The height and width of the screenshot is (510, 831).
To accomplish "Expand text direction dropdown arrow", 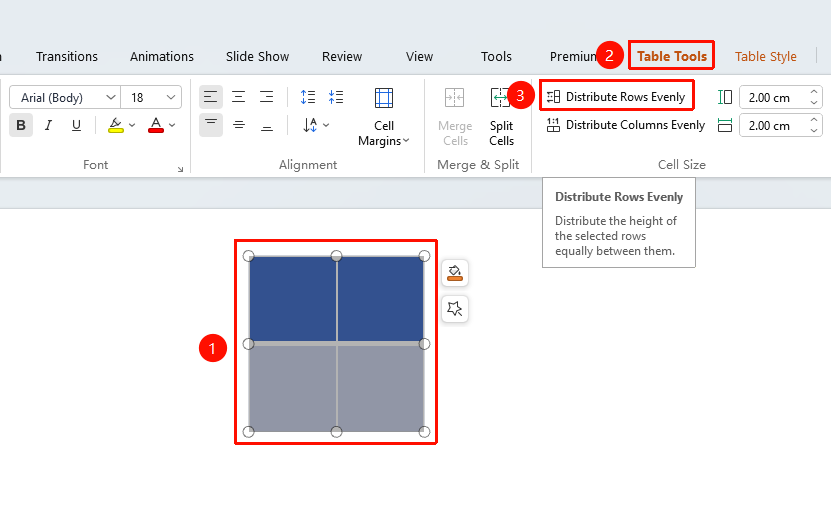I will coord(326,125).
